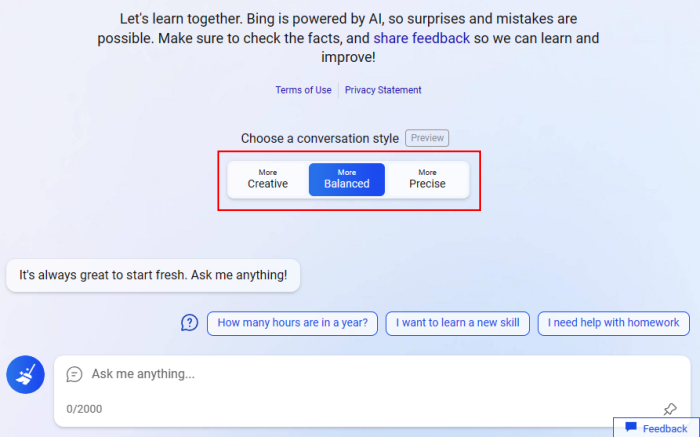The image size is (700, 437).
Task: Choose "How many hours are in a year?" suggestion
Action: [292, 323]
